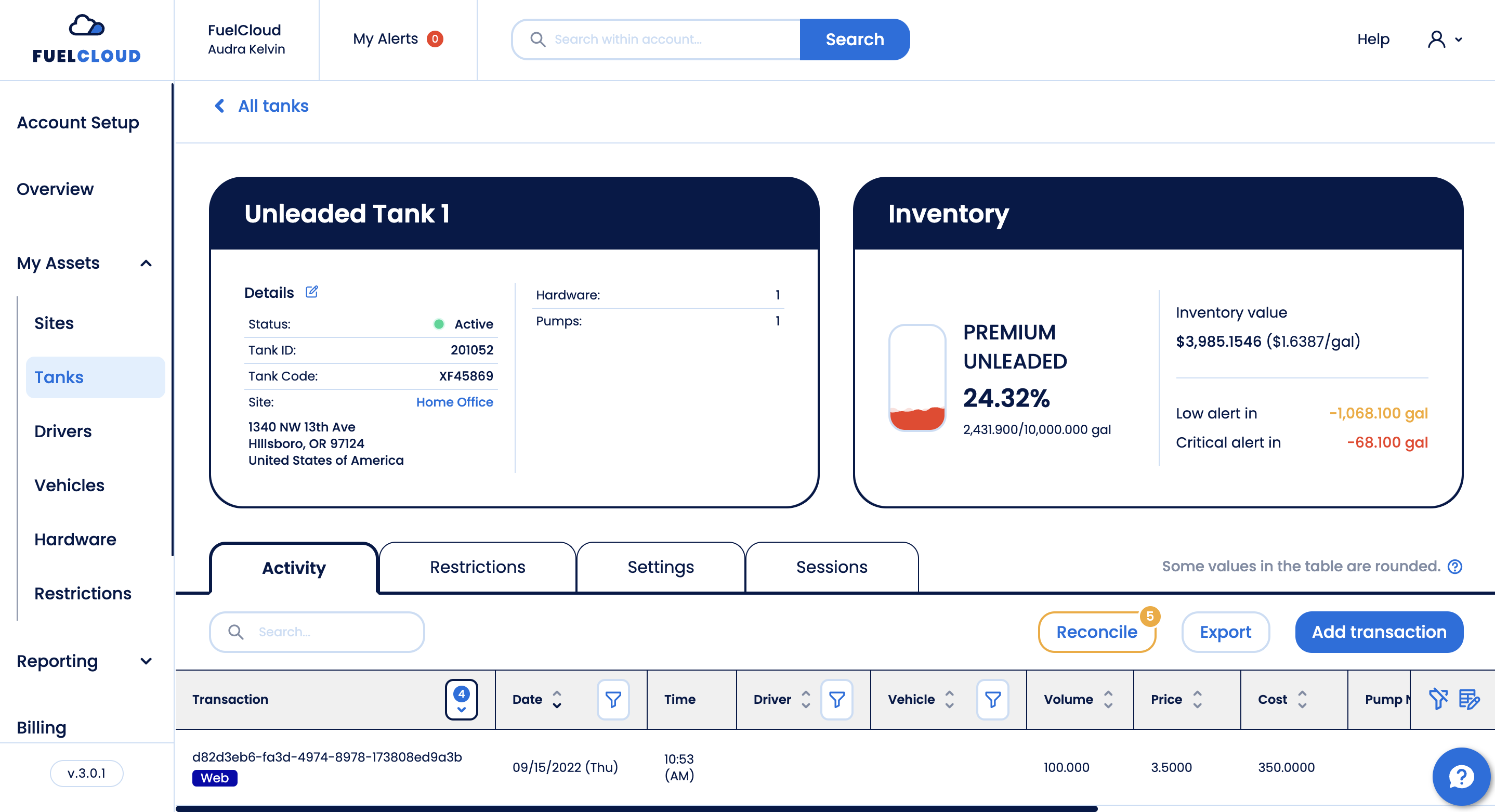Click the Reconcile badge showing 5

point(1150,617)
